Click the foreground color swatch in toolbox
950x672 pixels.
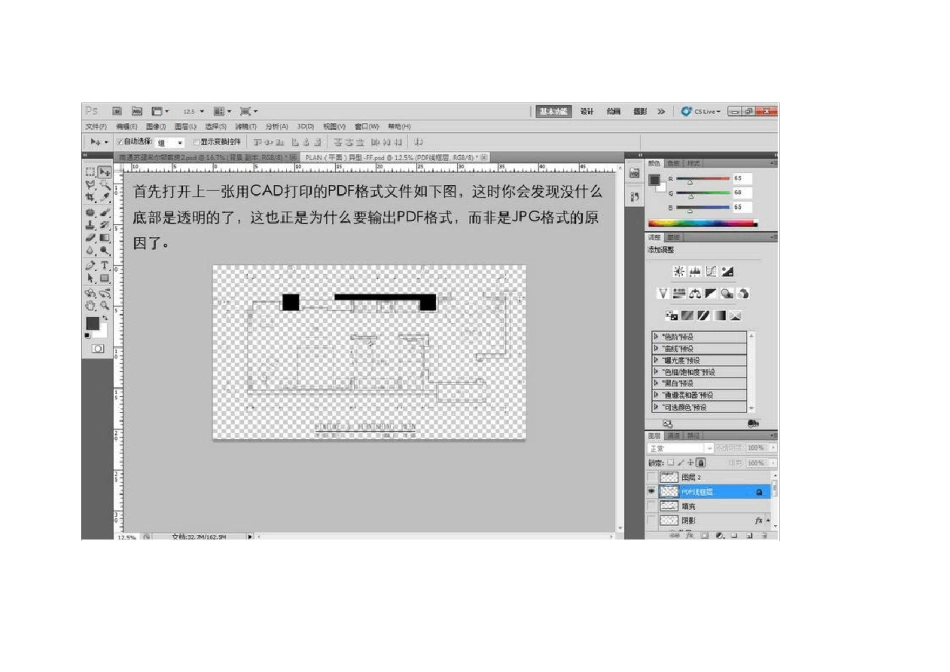[93, 323]
